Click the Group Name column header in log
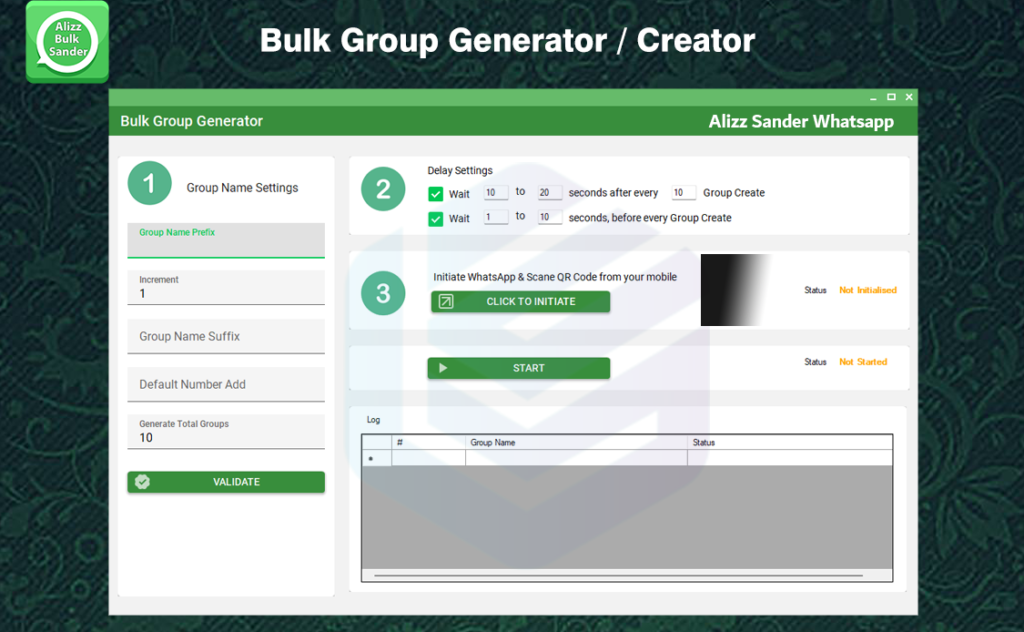This screenshot has height=632, width=1024. pyautogui.click(x=575, y=442)
